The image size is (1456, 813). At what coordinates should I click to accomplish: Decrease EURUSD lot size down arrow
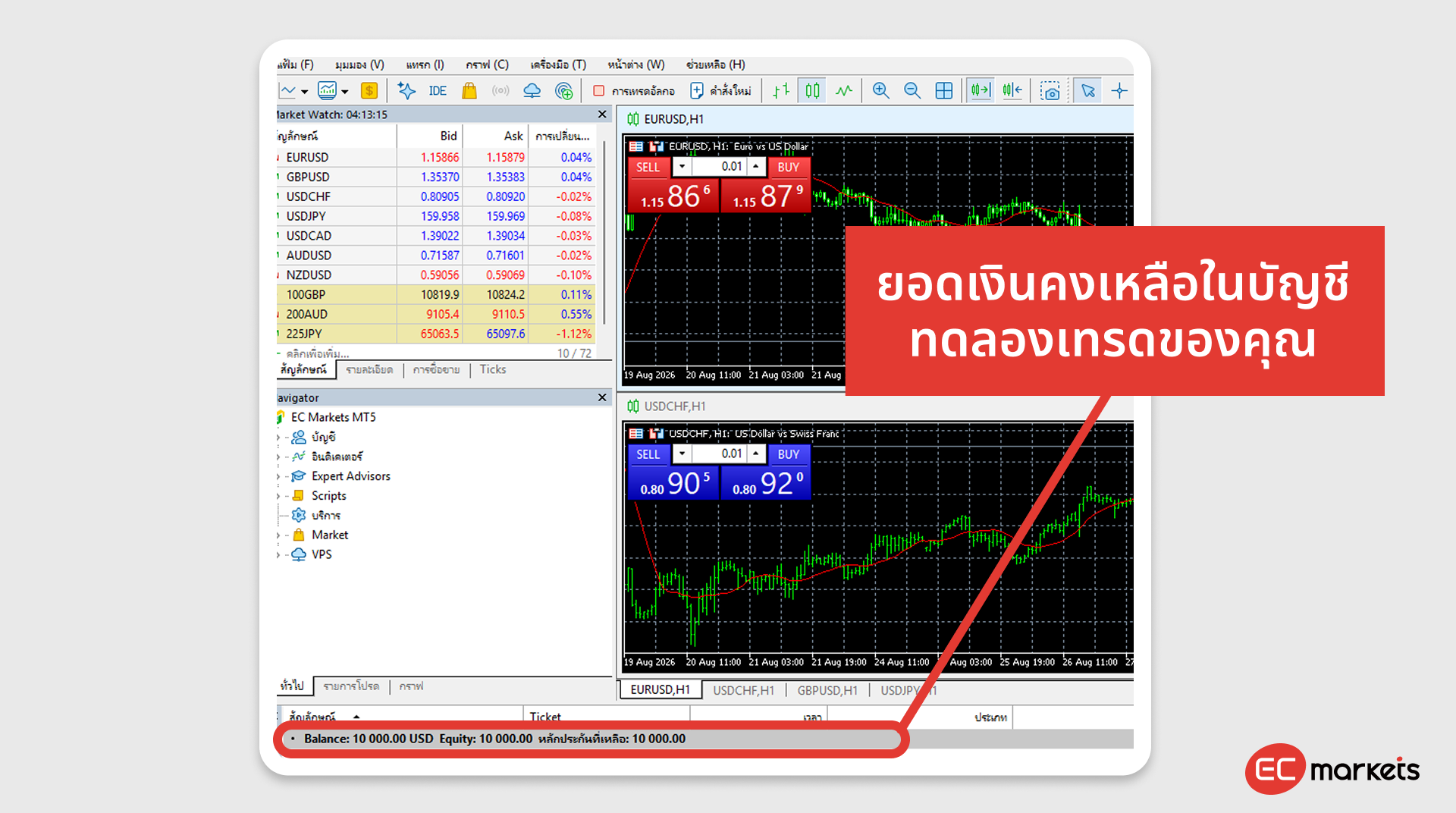(x=682, y=167)
